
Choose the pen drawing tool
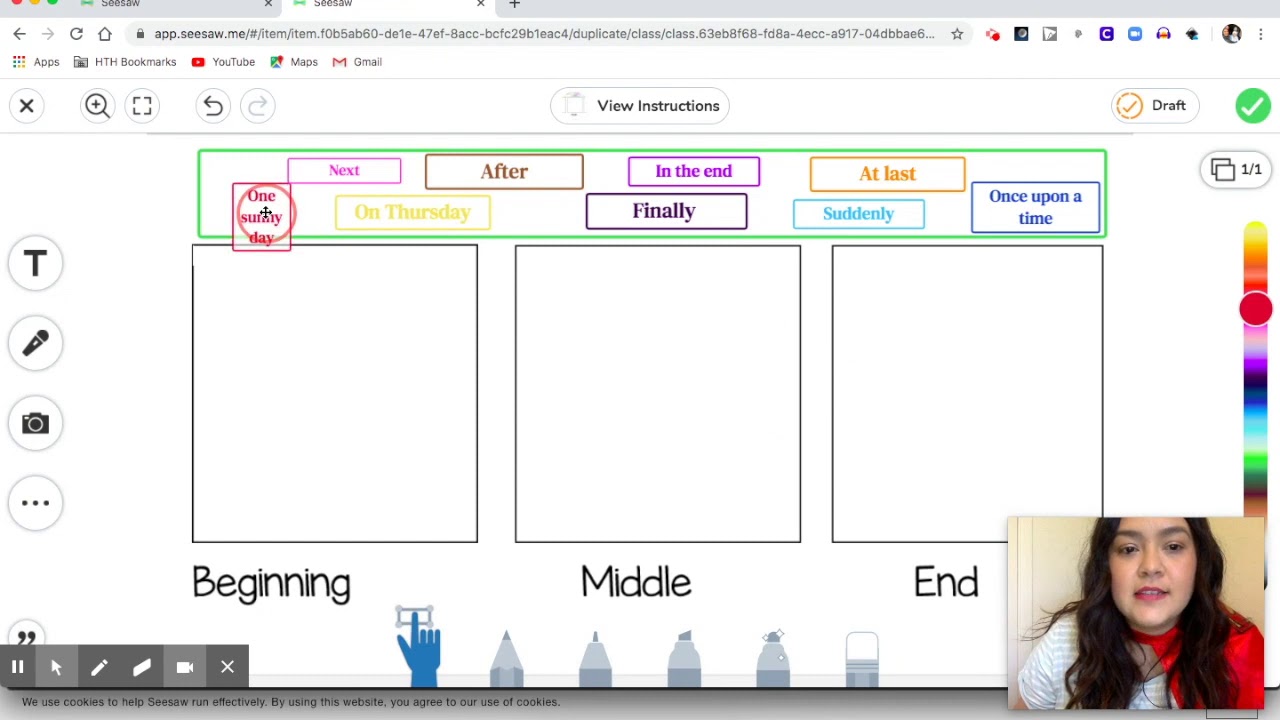click(595, 658)
